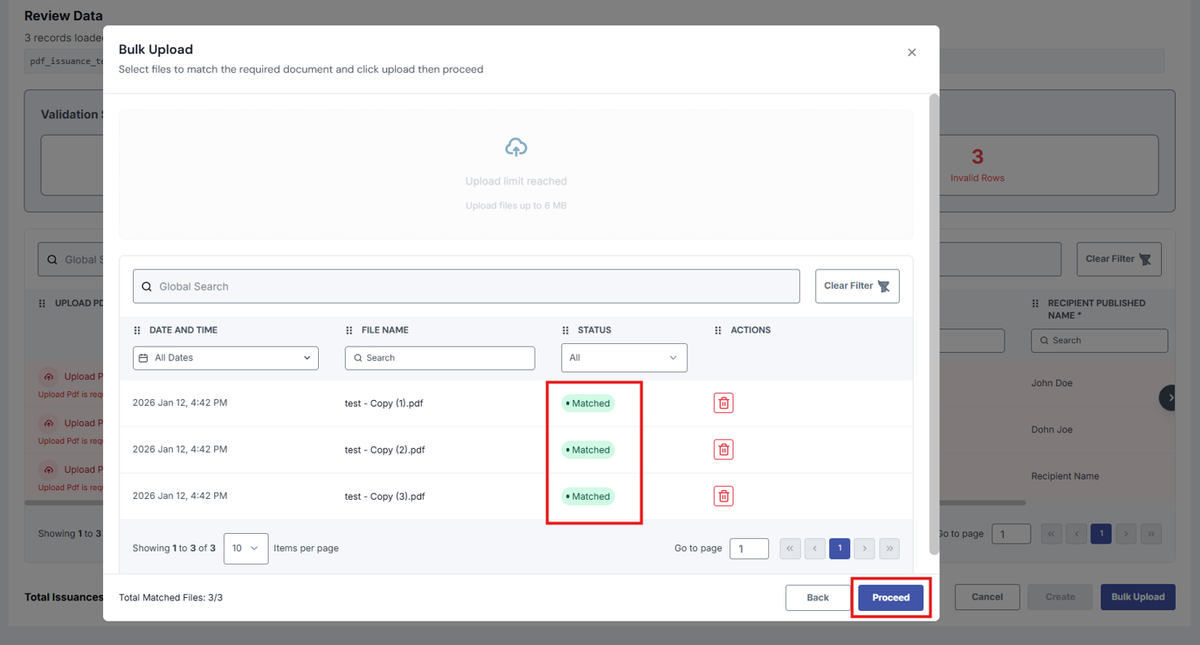This screenshot has height=645, width=1200.
Task: Click the background page's Go to page field
Action: tap(1011, 534)
